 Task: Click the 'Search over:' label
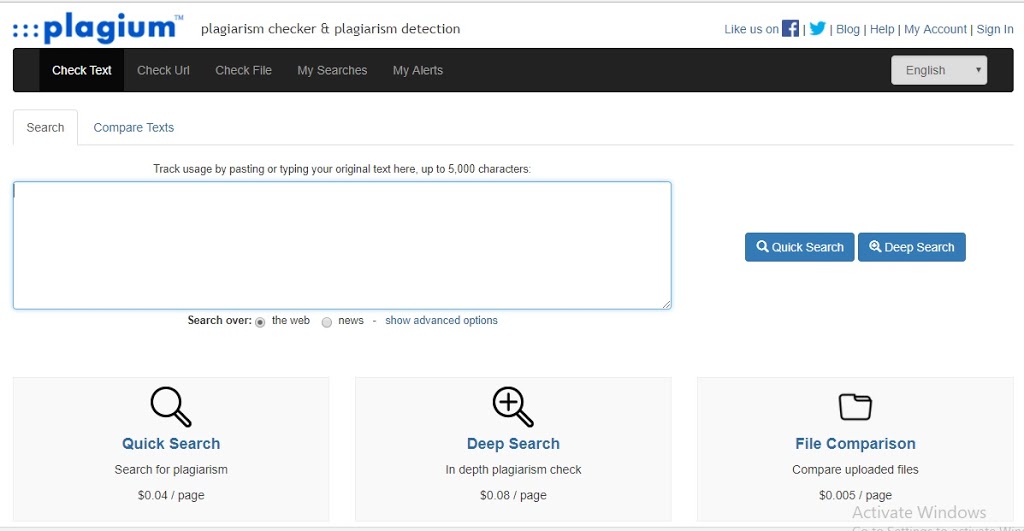[x=219, y=320]
